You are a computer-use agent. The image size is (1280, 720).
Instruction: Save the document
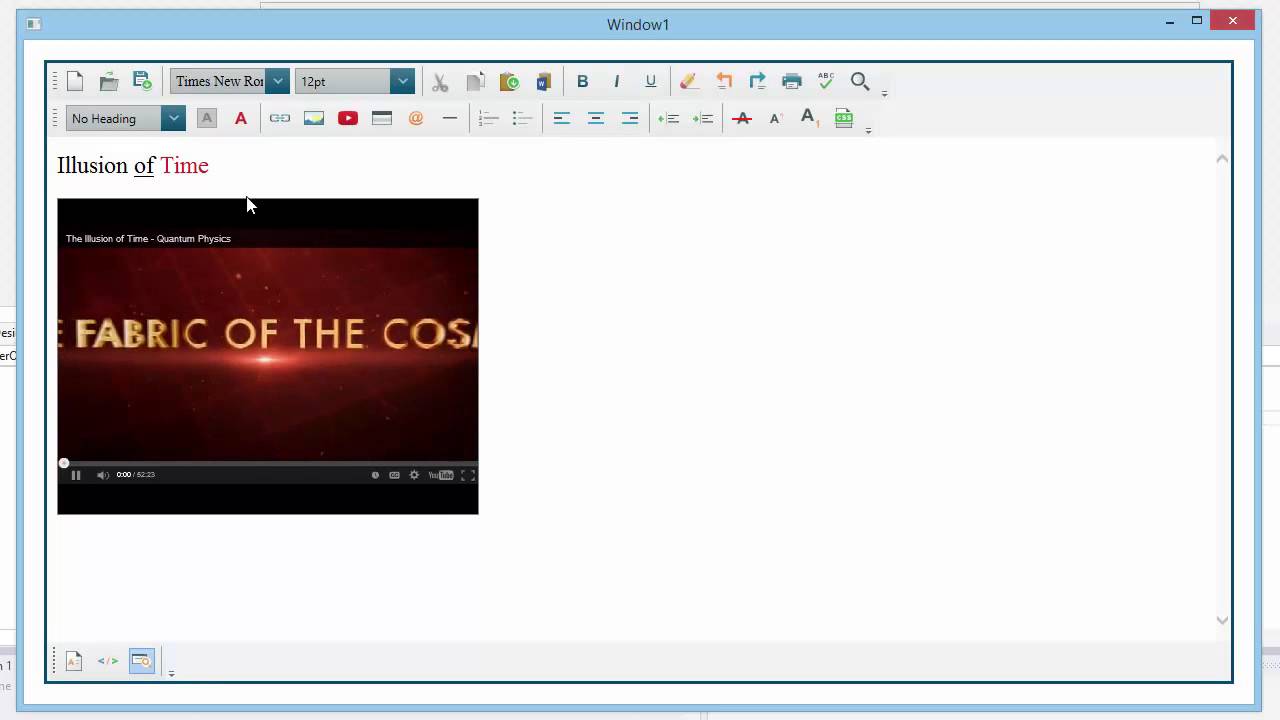tap(142, 81)
